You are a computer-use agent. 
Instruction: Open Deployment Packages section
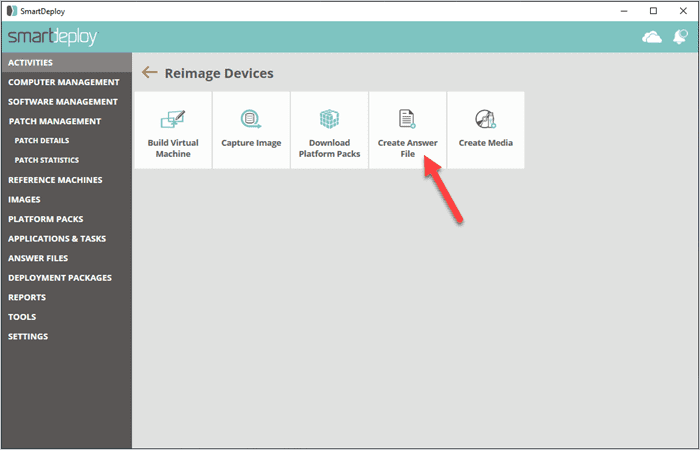coord(67,278)
